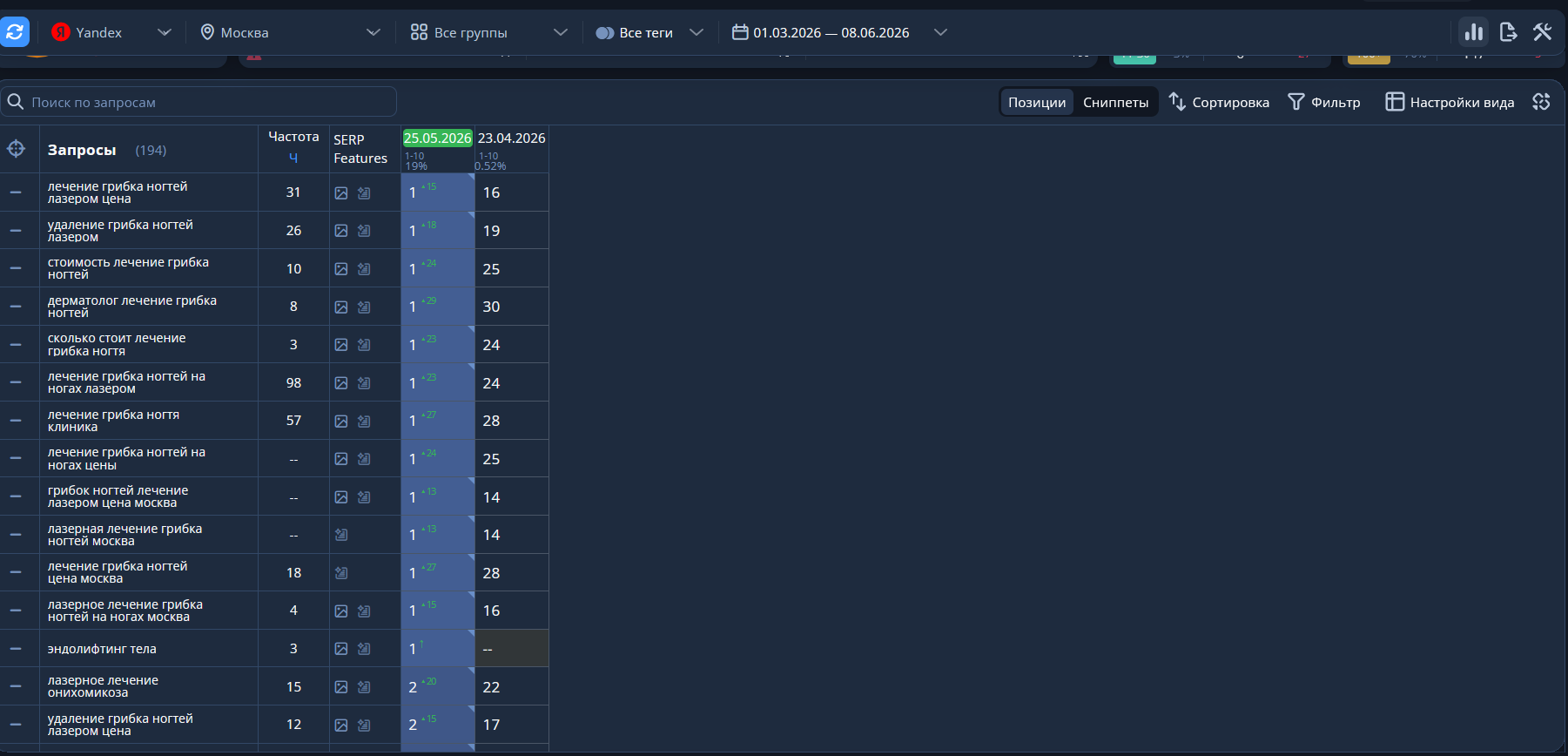Select the Позиции tab
The image size is (1568, 756).
pyautogui.click(x=1037, y=102)
